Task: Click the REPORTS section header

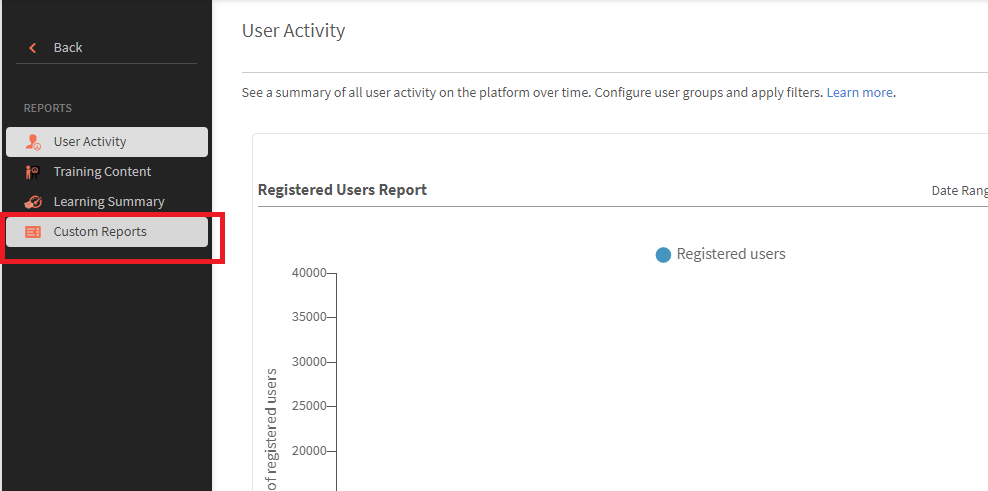Action: pos(48,108)
